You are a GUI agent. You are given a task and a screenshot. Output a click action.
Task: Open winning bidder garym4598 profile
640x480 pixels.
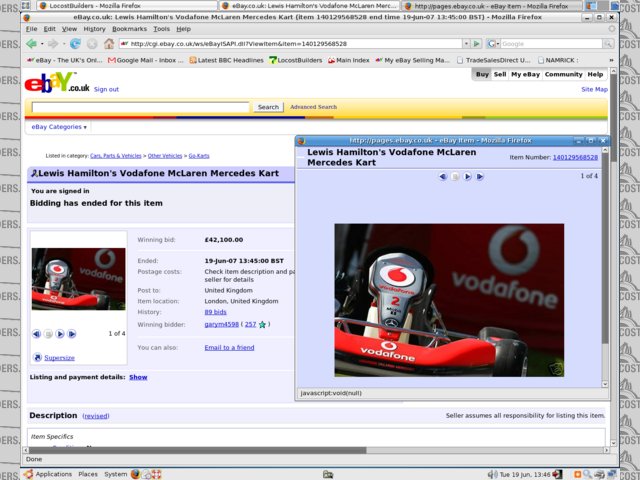(x=221, y=324)
